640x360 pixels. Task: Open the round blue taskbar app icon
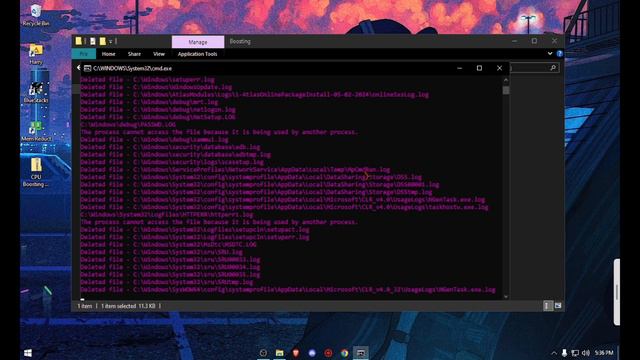click(x=312, y=353)
